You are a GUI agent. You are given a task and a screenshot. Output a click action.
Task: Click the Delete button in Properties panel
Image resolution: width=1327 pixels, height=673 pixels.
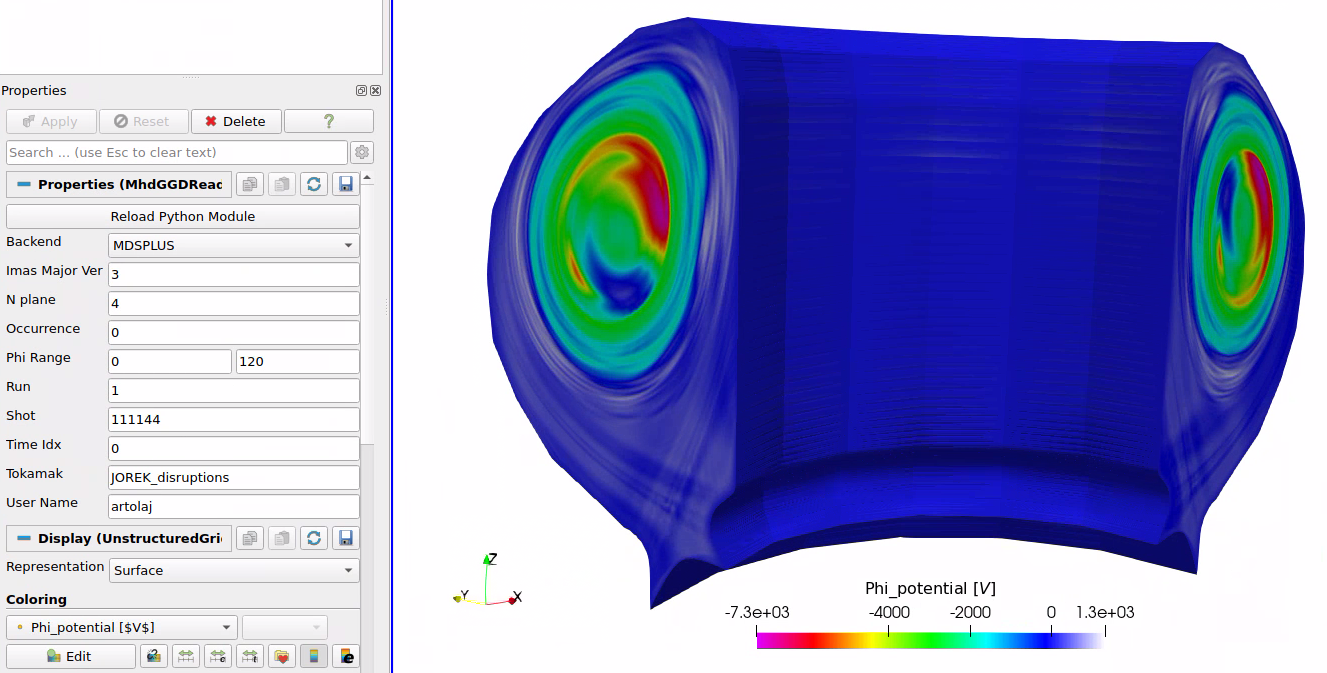click(235, 121)
